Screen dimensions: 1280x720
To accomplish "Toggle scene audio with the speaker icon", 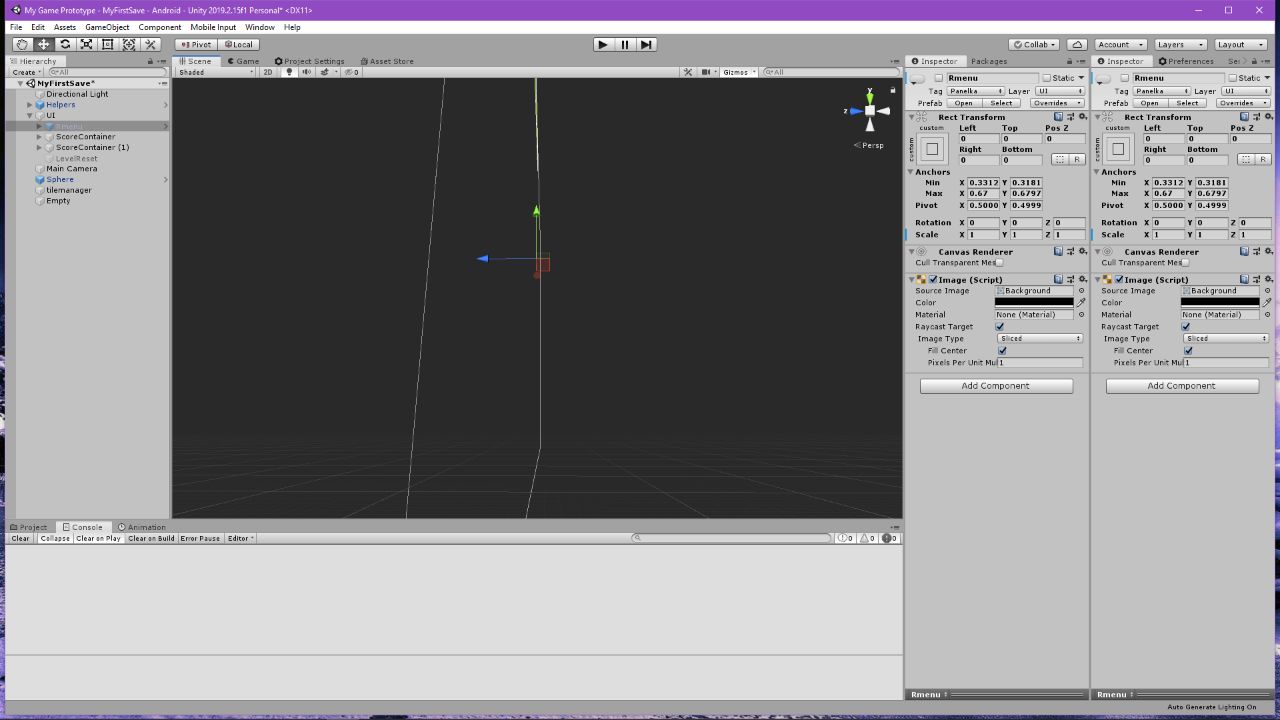I will click(x=306, y=72).
